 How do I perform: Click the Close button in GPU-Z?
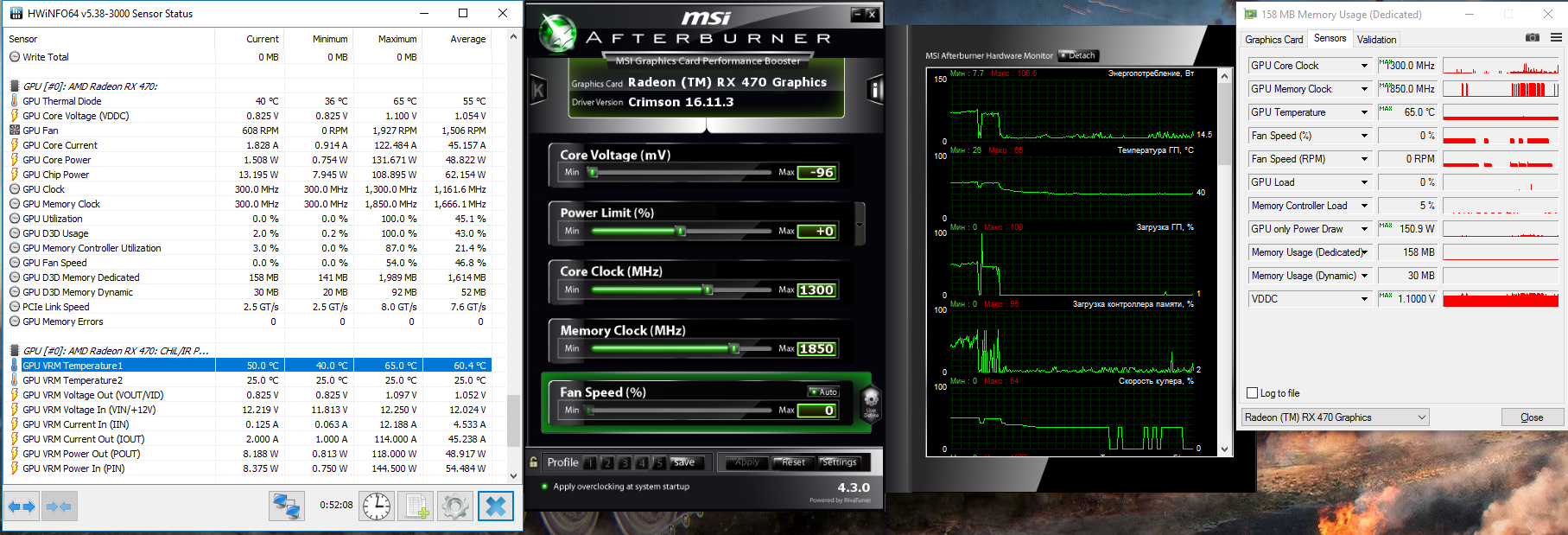(x=1532, y=417)
